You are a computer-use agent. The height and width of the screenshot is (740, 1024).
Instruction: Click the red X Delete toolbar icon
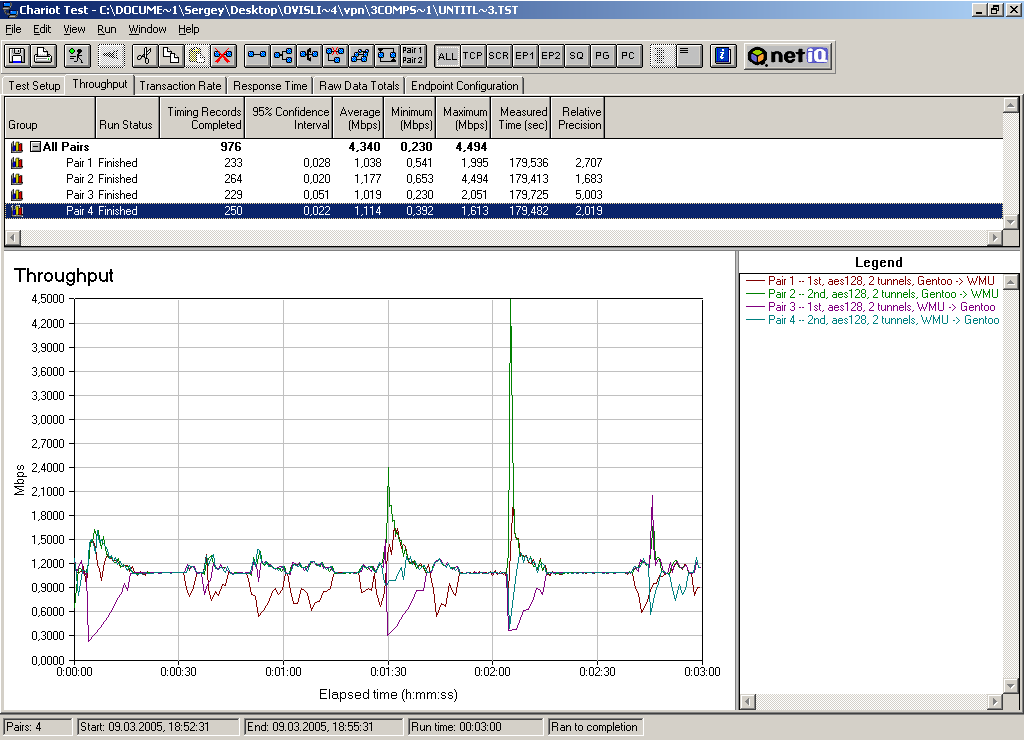coord(222,56)
